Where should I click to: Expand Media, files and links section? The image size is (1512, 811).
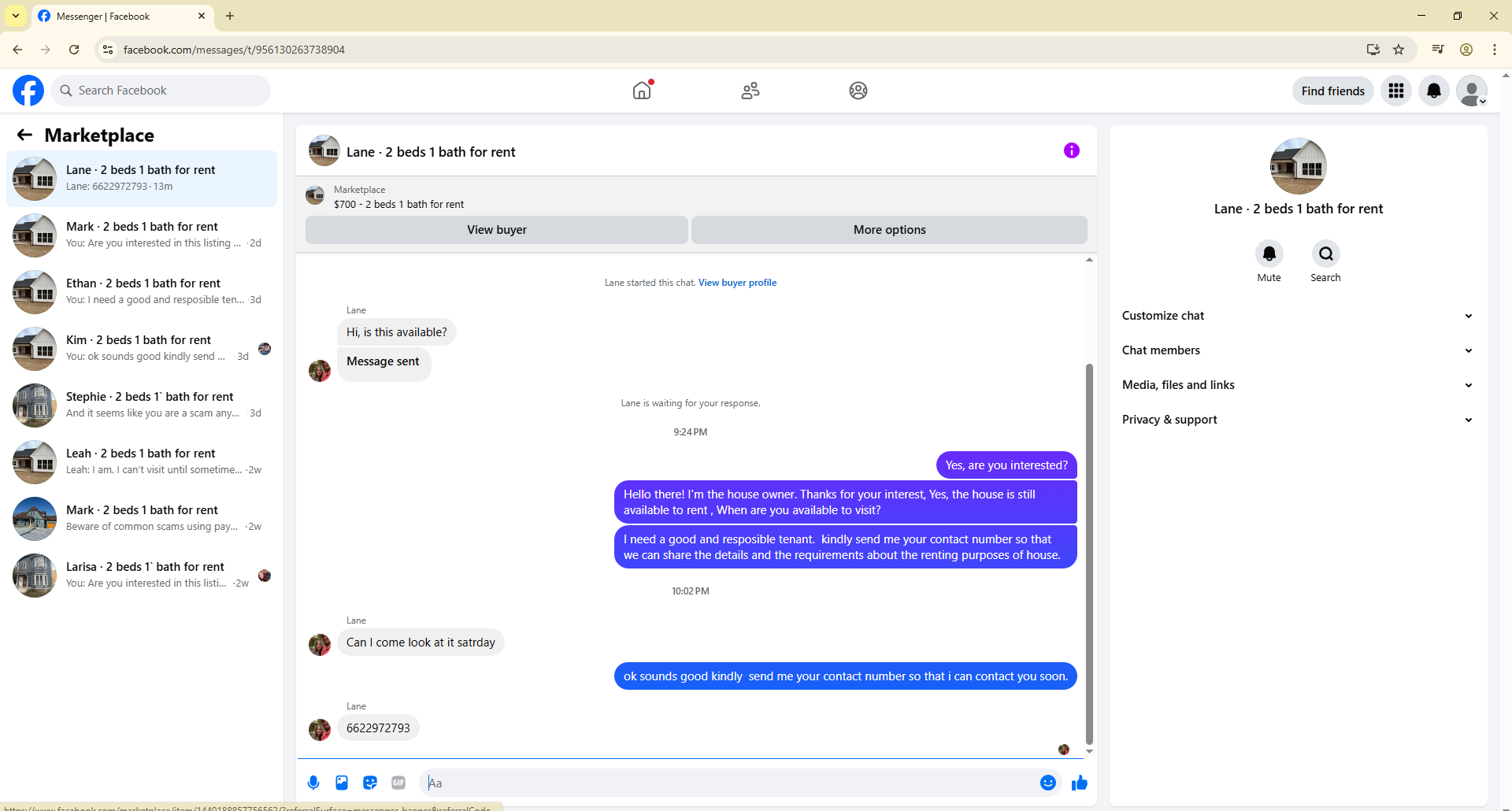click(1298, 385)
